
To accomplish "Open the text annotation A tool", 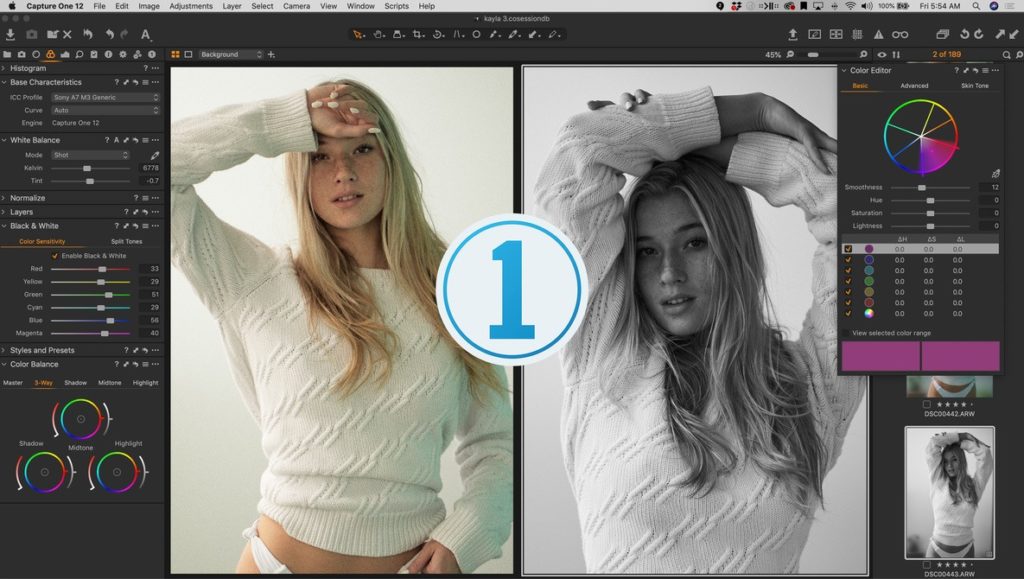I will click(x=146, y=34).
